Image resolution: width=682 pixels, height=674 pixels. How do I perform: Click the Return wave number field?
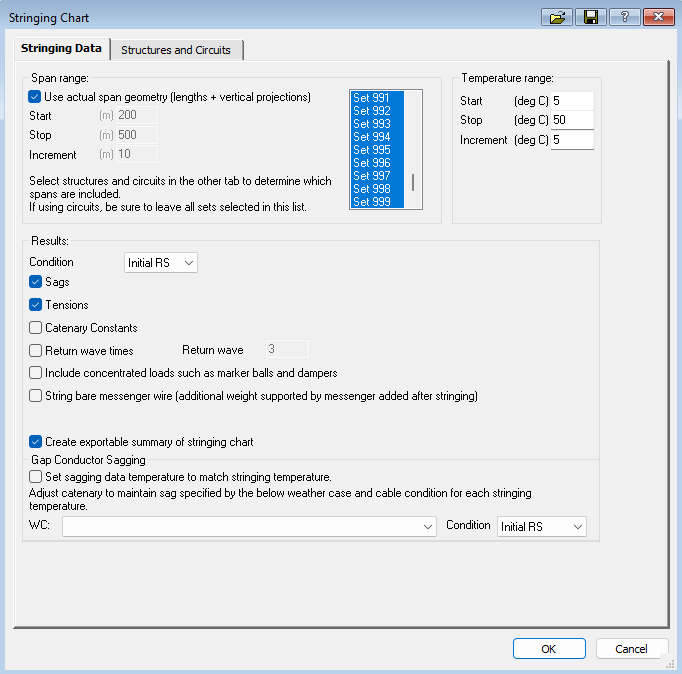[287, 349]
